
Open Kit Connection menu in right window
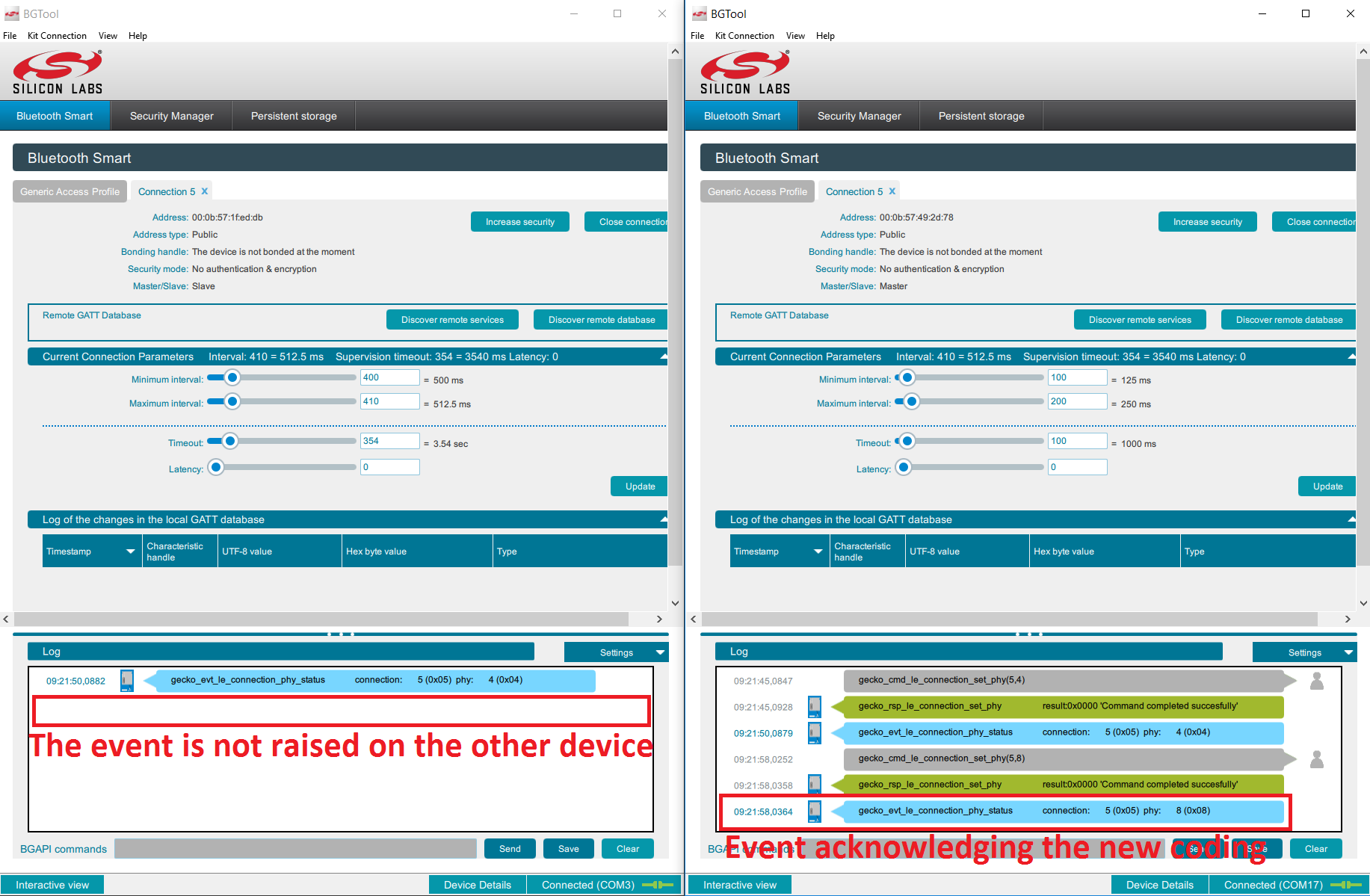(x=744, y=36)
